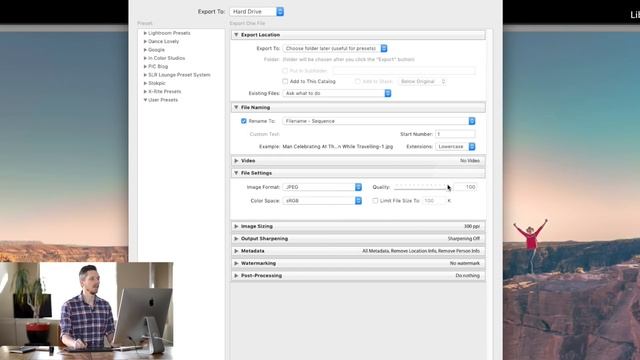Click the example filename text

click(338, 147)
